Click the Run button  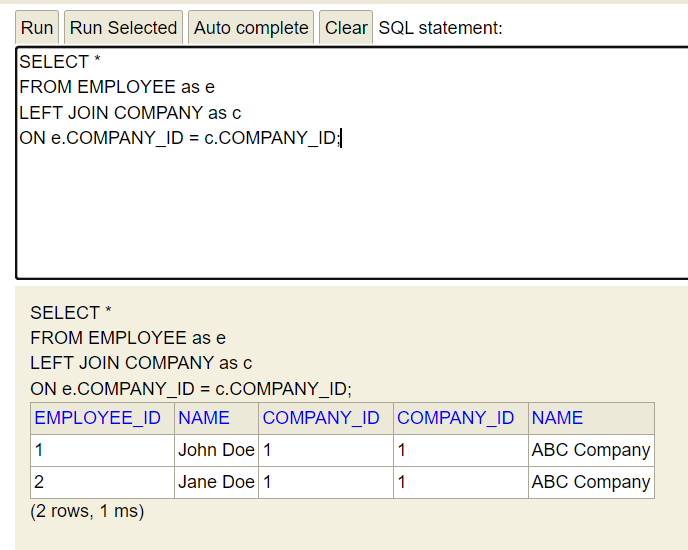pyautogui.click(x=37, y=28)
